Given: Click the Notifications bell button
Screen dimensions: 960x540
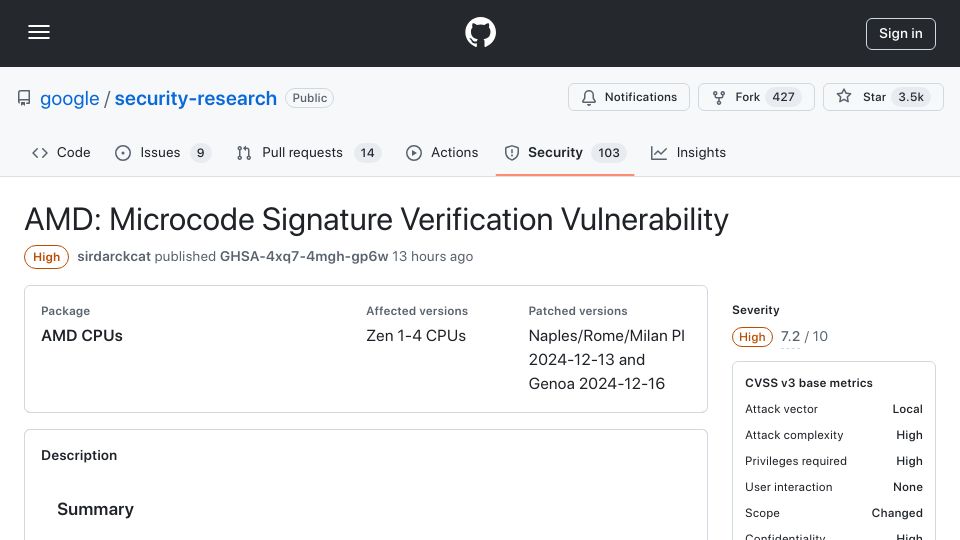Looking at the screenshot, I should [x=629, y=97].
